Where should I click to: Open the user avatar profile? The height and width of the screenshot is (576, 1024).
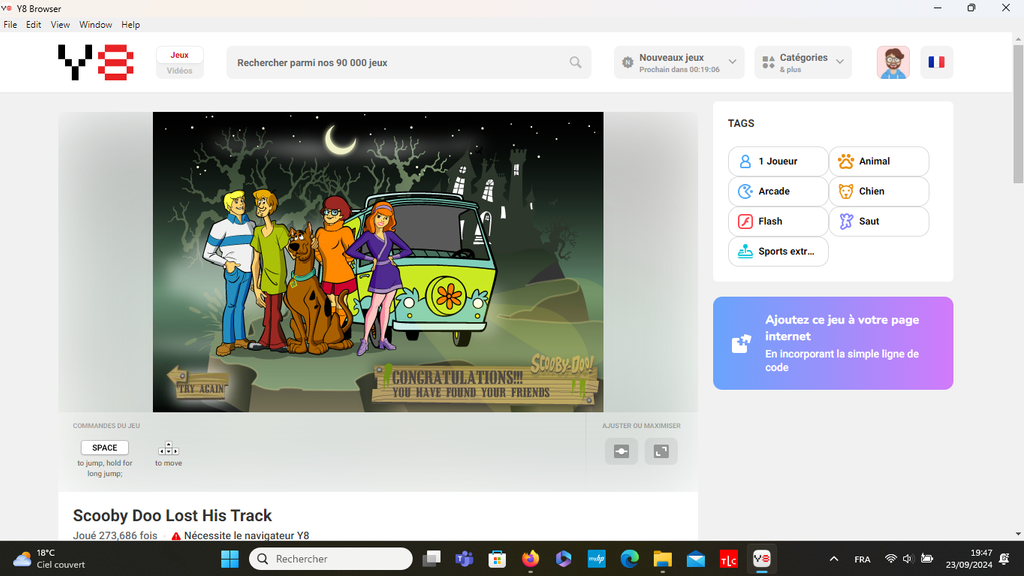click(x=893, y=62)
